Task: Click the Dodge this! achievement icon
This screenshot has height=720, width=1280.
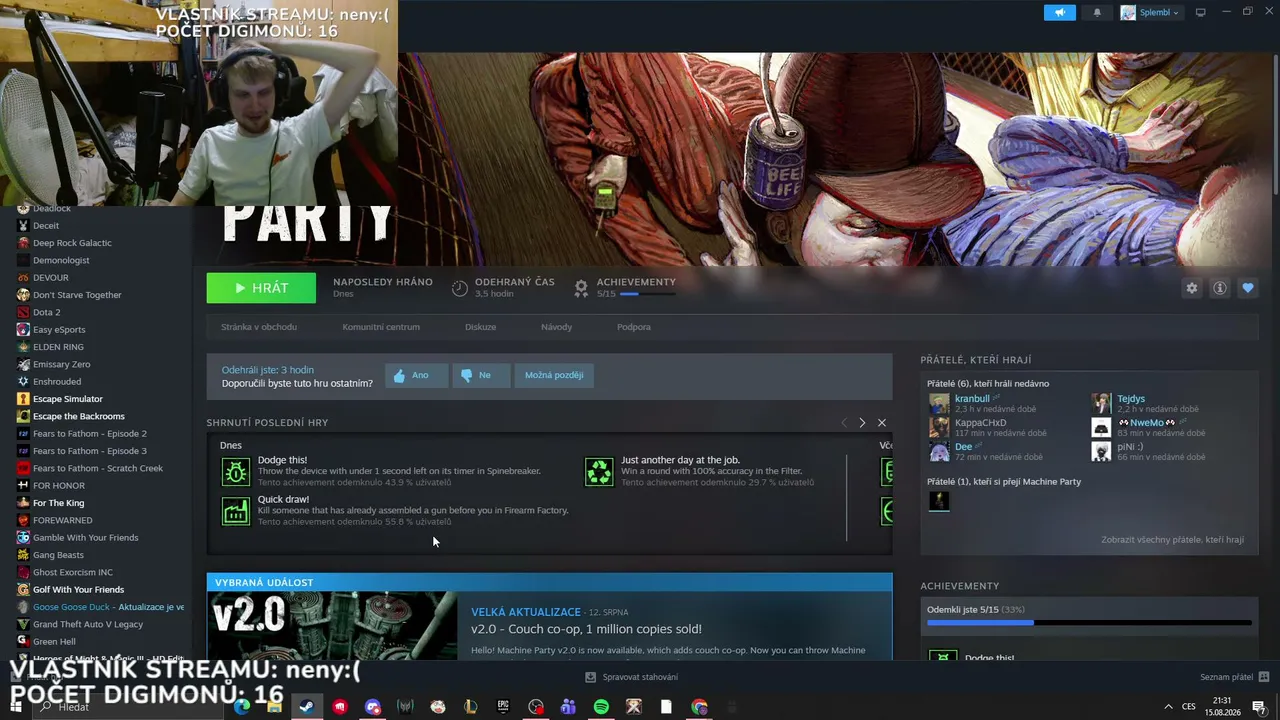Action: (x=236, y=471)
